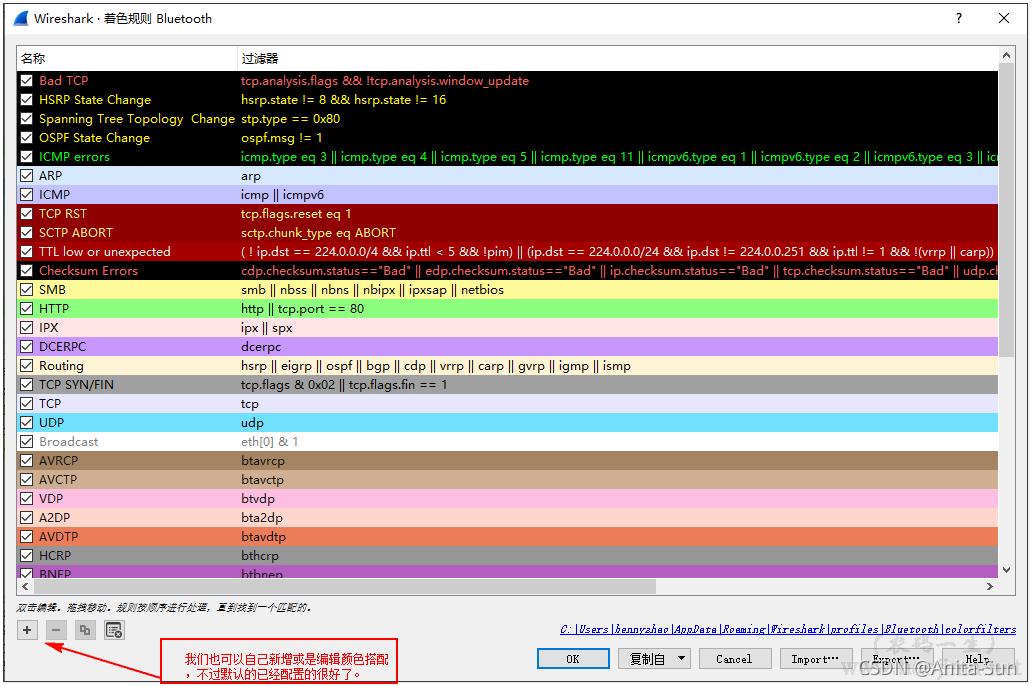Click the horizontal scrollbar thumb
1032x686 pixels.
(x=344, y=586)
